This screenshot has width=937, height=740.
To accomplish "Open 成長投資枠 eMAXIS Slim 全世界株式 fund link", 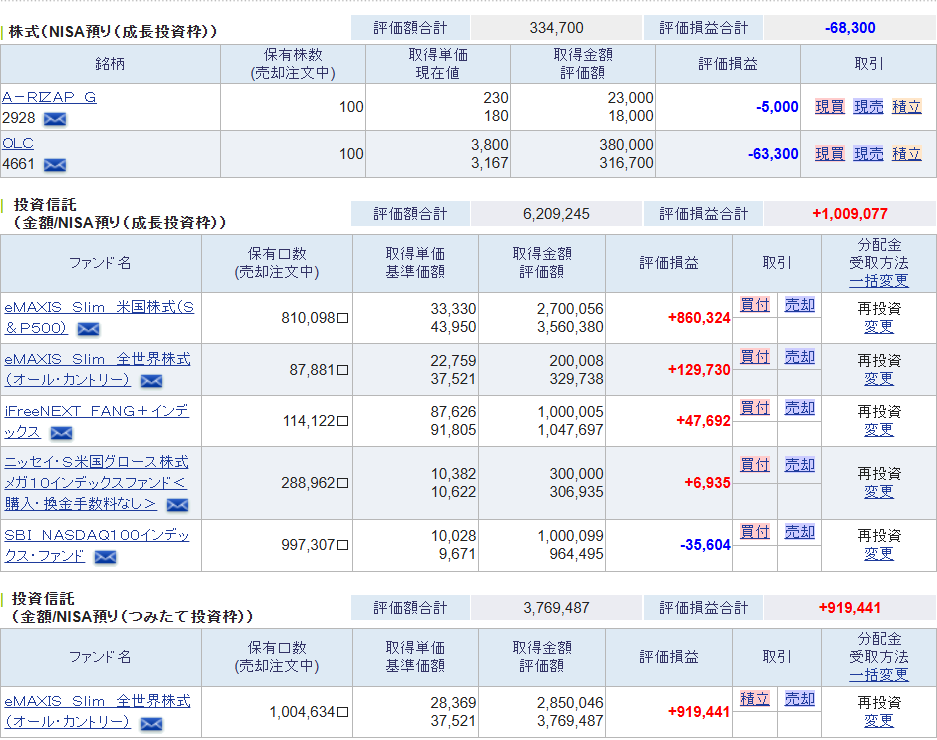I will click(x=97, y=369).
